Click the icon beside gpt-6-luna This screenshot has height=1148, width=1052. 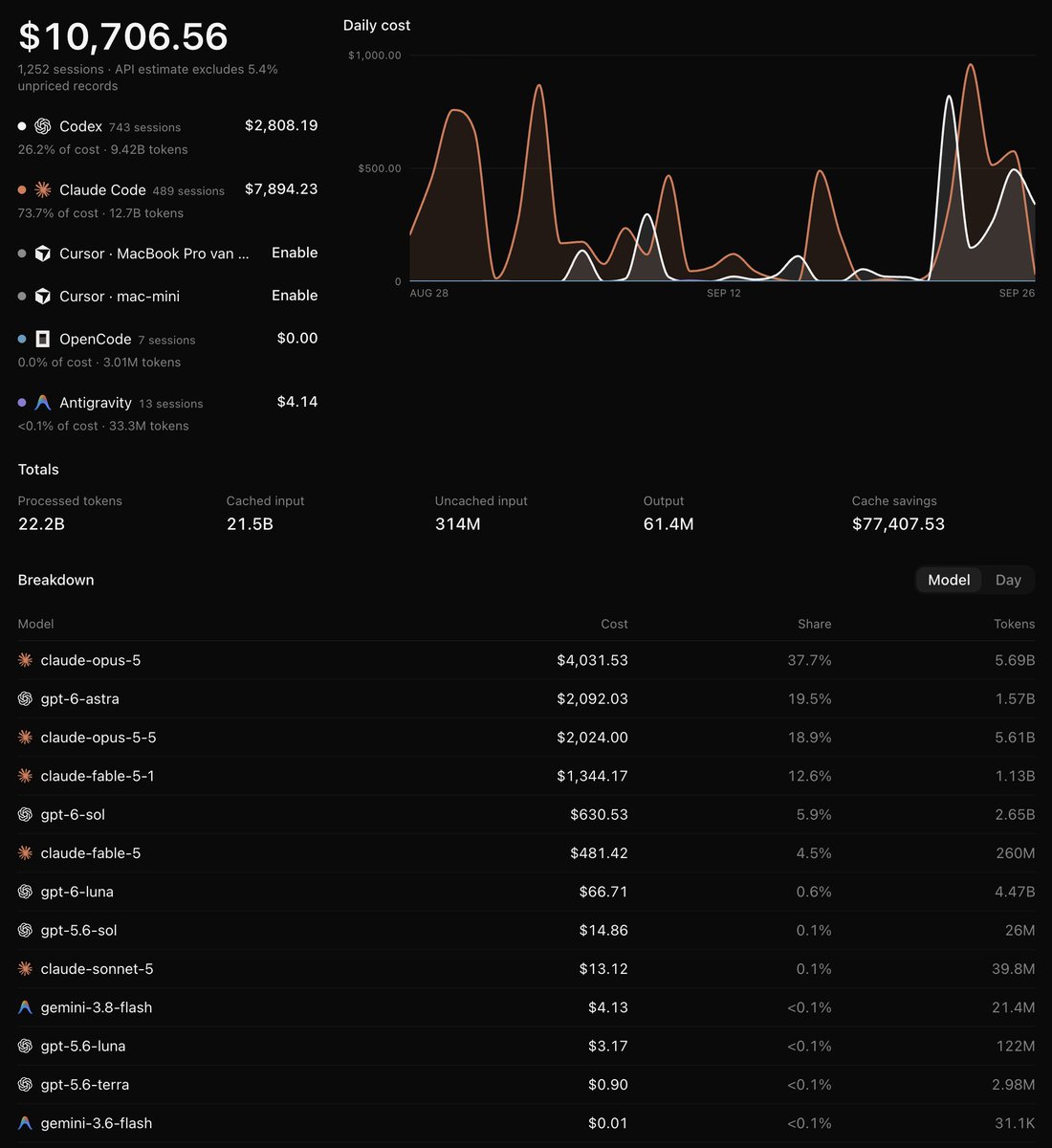(x=26, y=892)
